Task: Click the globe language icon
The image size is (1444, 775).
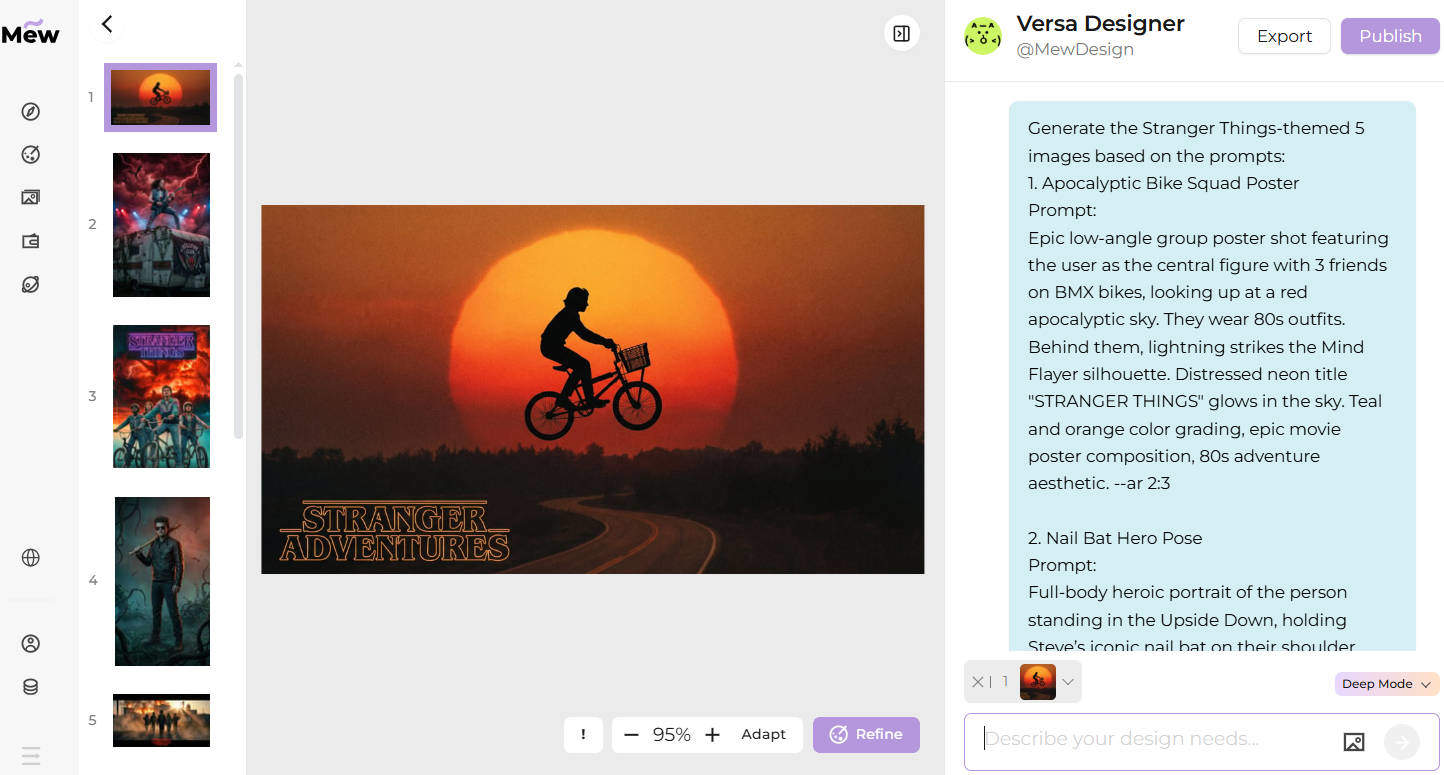Action: pyautogui.click(x=31, y=558)
